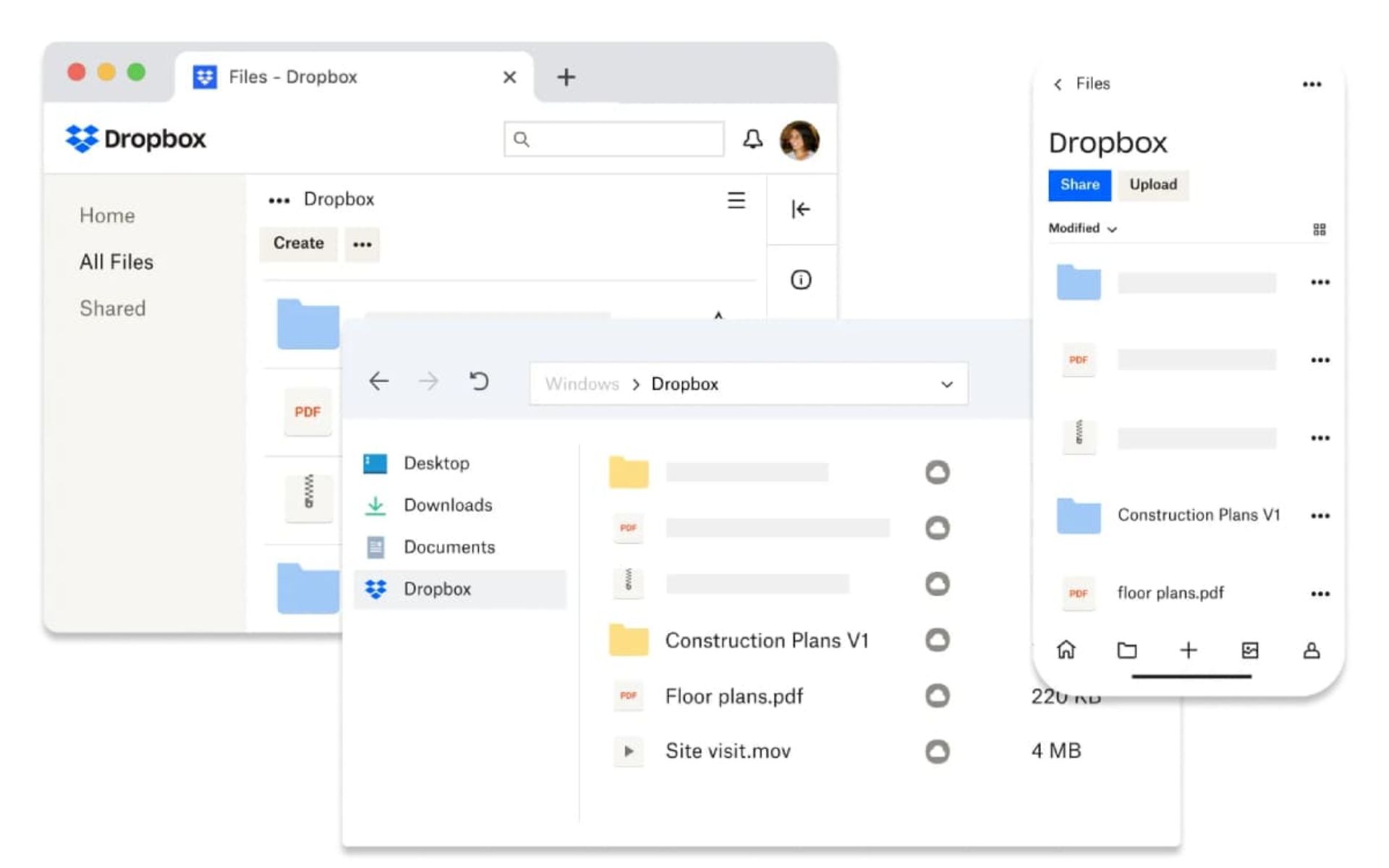This screenshot has height=868, width=1389.
Task: Tap Photos icon in mobile bottom bar
Action: tap(1249, 650)
